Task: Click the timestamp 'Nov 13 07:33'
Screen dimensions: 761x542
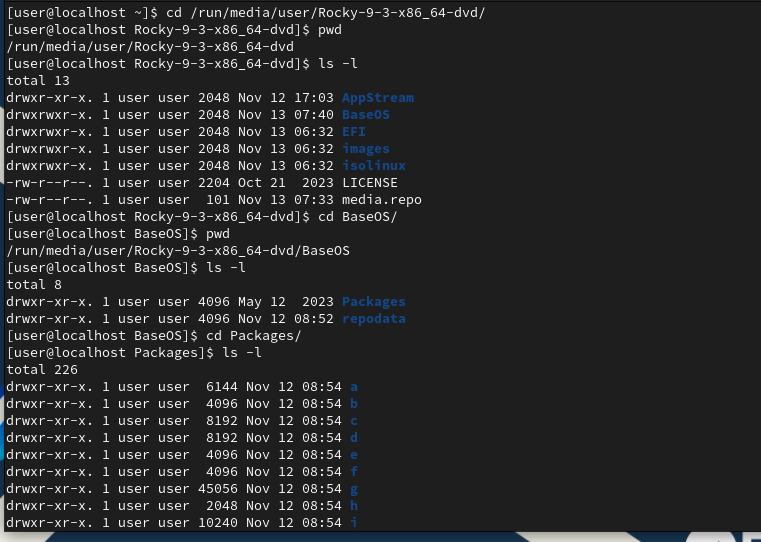Action: pos(286,200)
